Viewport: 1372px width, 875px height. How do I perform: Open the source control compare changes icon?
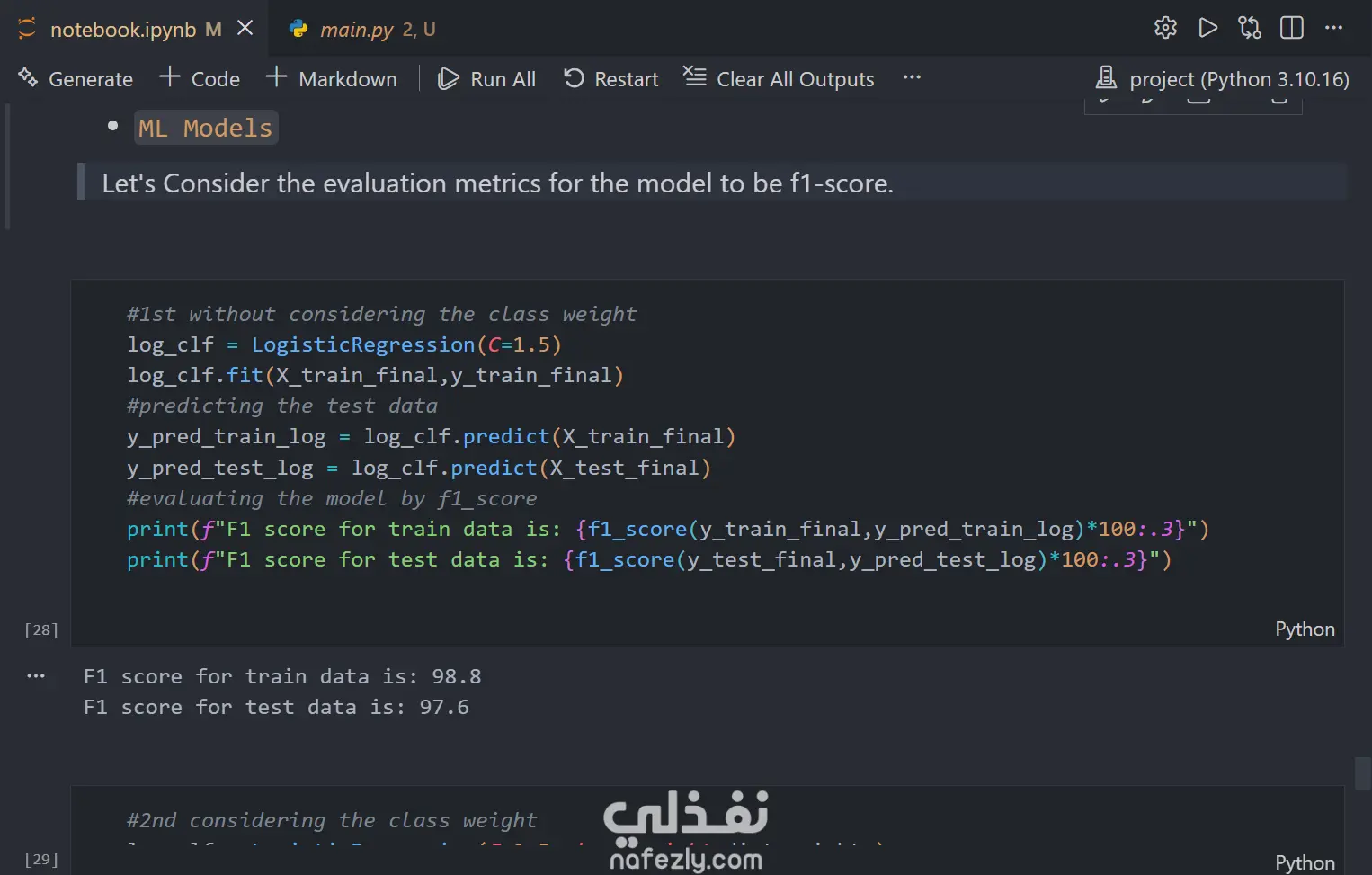[1250, 28]
